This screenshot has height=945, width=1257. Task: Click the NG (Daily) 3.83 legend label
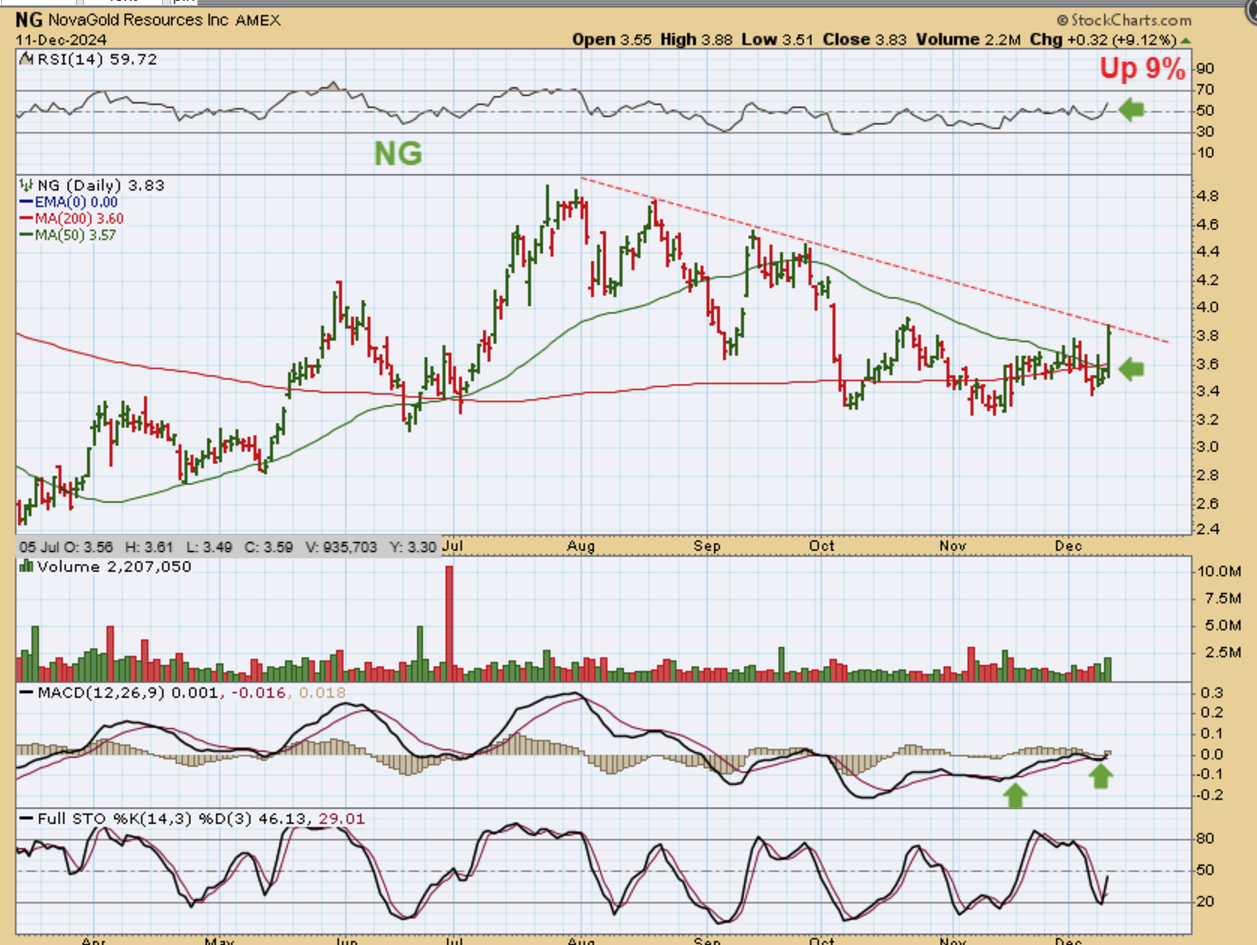tap(101, 185)
